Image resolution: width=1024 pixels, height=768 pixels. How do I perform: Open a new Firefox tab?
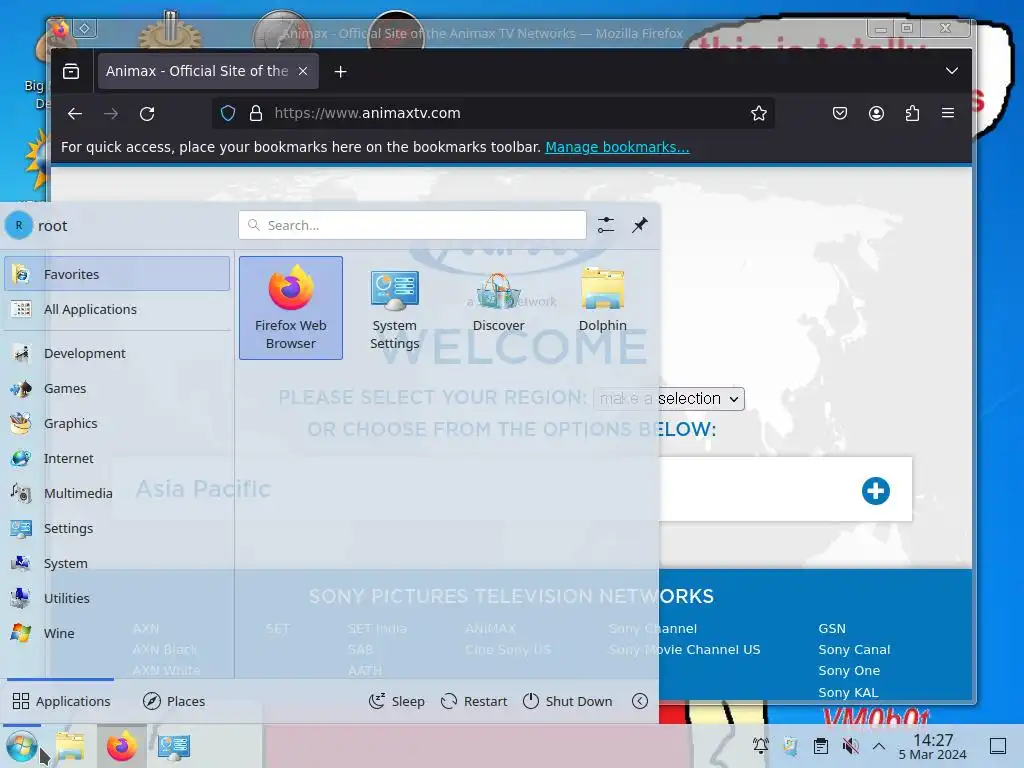[340, 71]
